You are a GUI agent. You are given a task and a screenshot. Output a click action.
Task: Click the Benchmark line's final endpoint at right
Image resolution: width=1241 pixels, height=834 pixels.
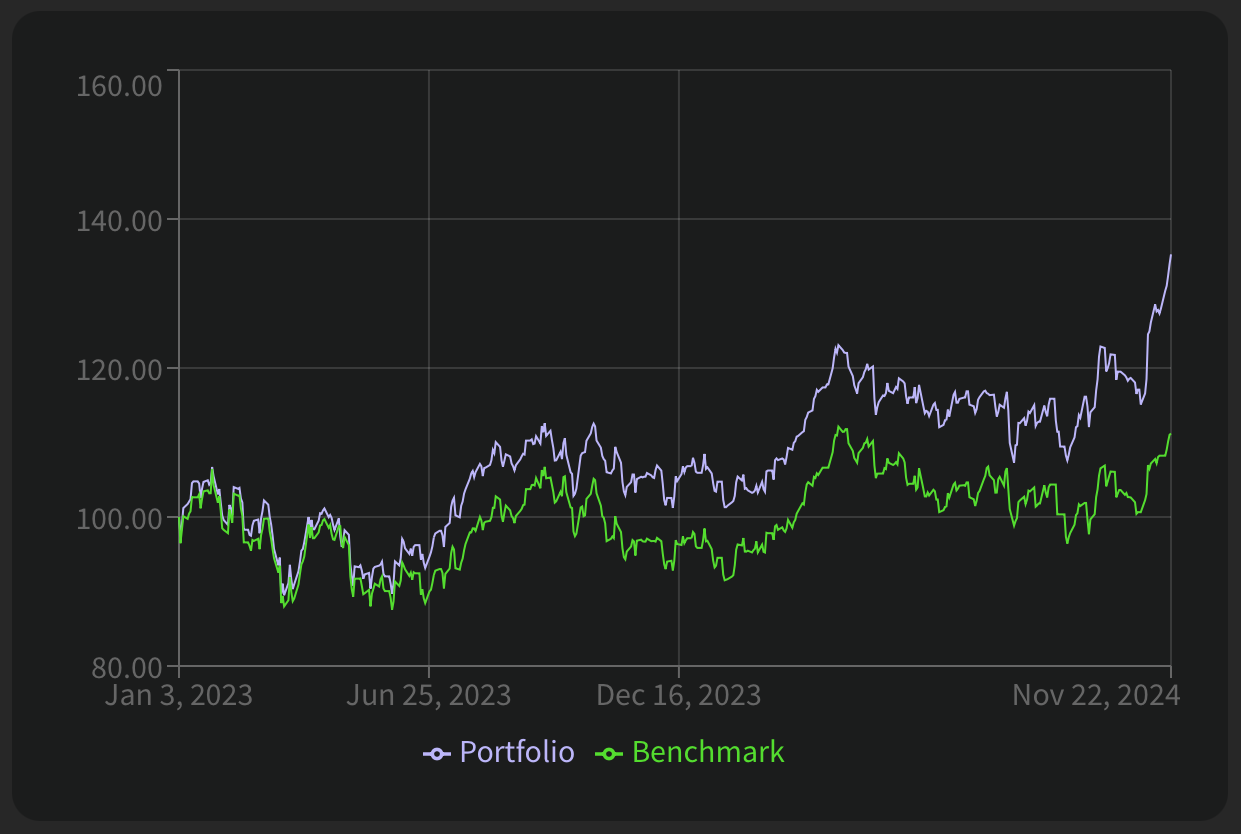[x=1170, y=434]
